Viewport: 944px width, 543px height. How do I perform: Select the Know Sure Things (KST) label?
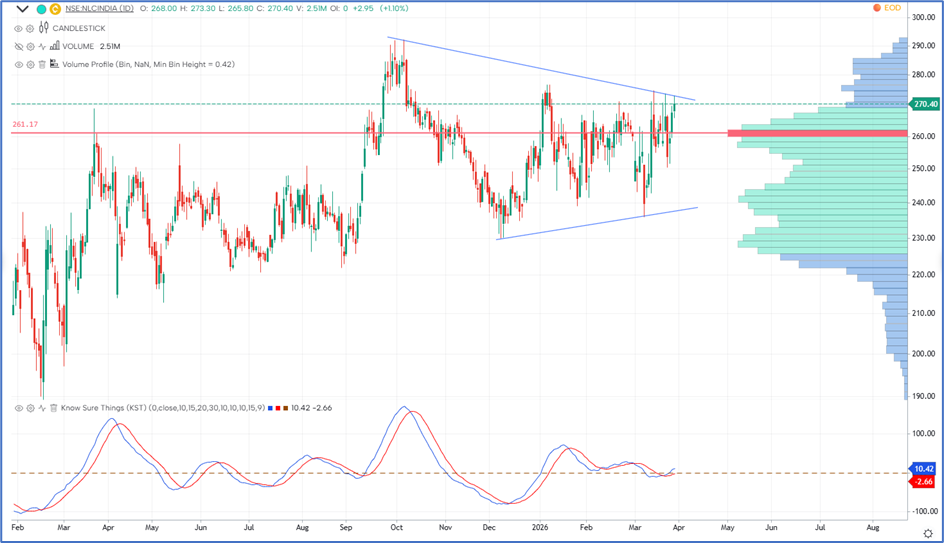[163, 408]
